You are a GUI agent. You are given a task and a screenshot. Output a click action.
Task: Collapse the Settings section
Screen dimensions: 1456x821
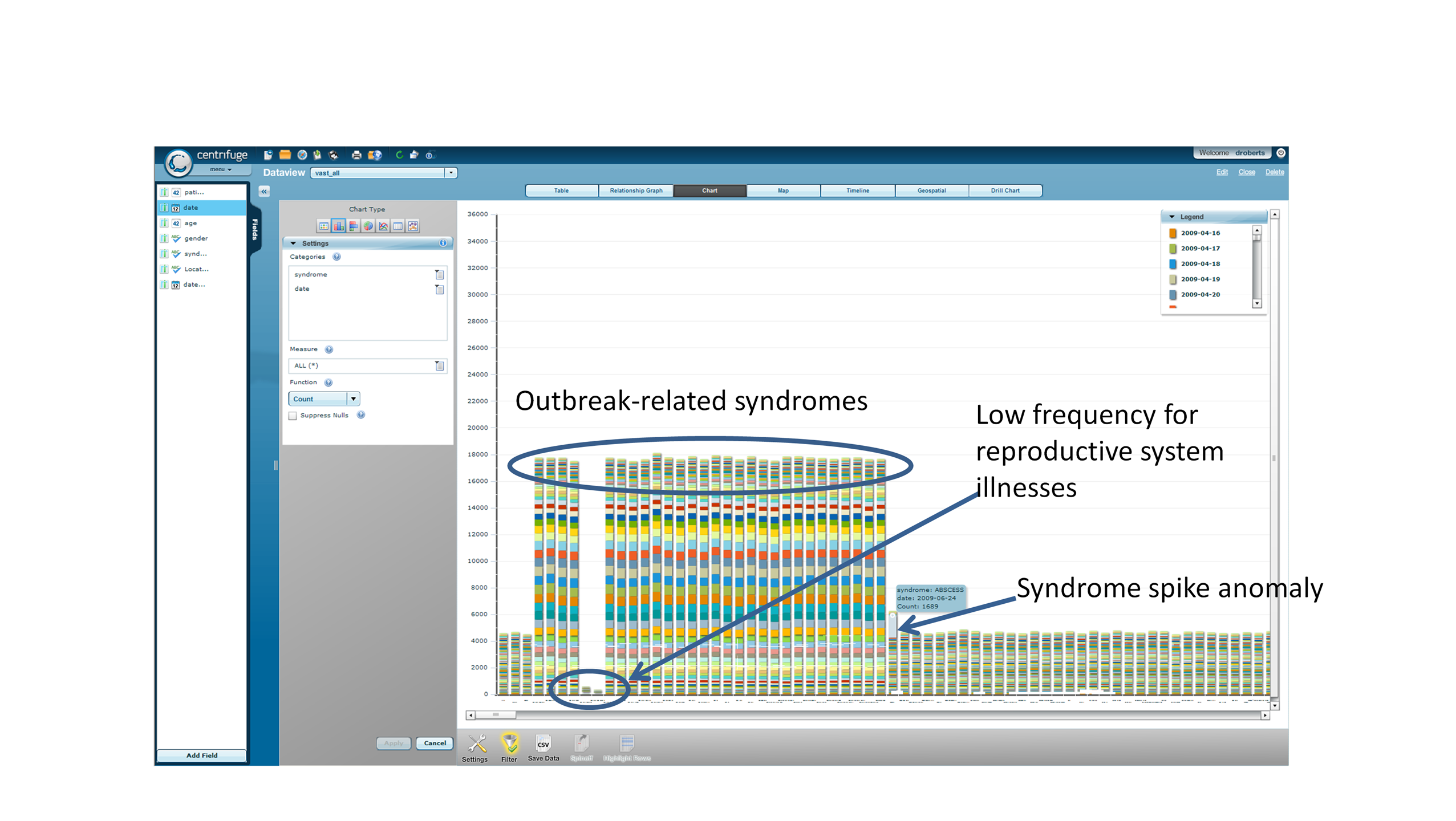pyautogui.click(x=293, y=243)
